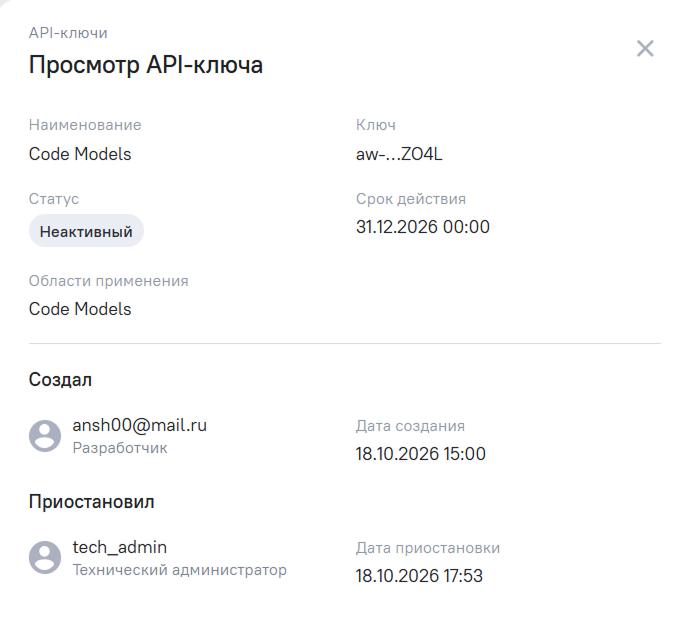The height and width of the screenshot is (642, 689).
Task: Click the name value Code Models under Наименование
Action: pyautogui.click(x=80, y=154)
